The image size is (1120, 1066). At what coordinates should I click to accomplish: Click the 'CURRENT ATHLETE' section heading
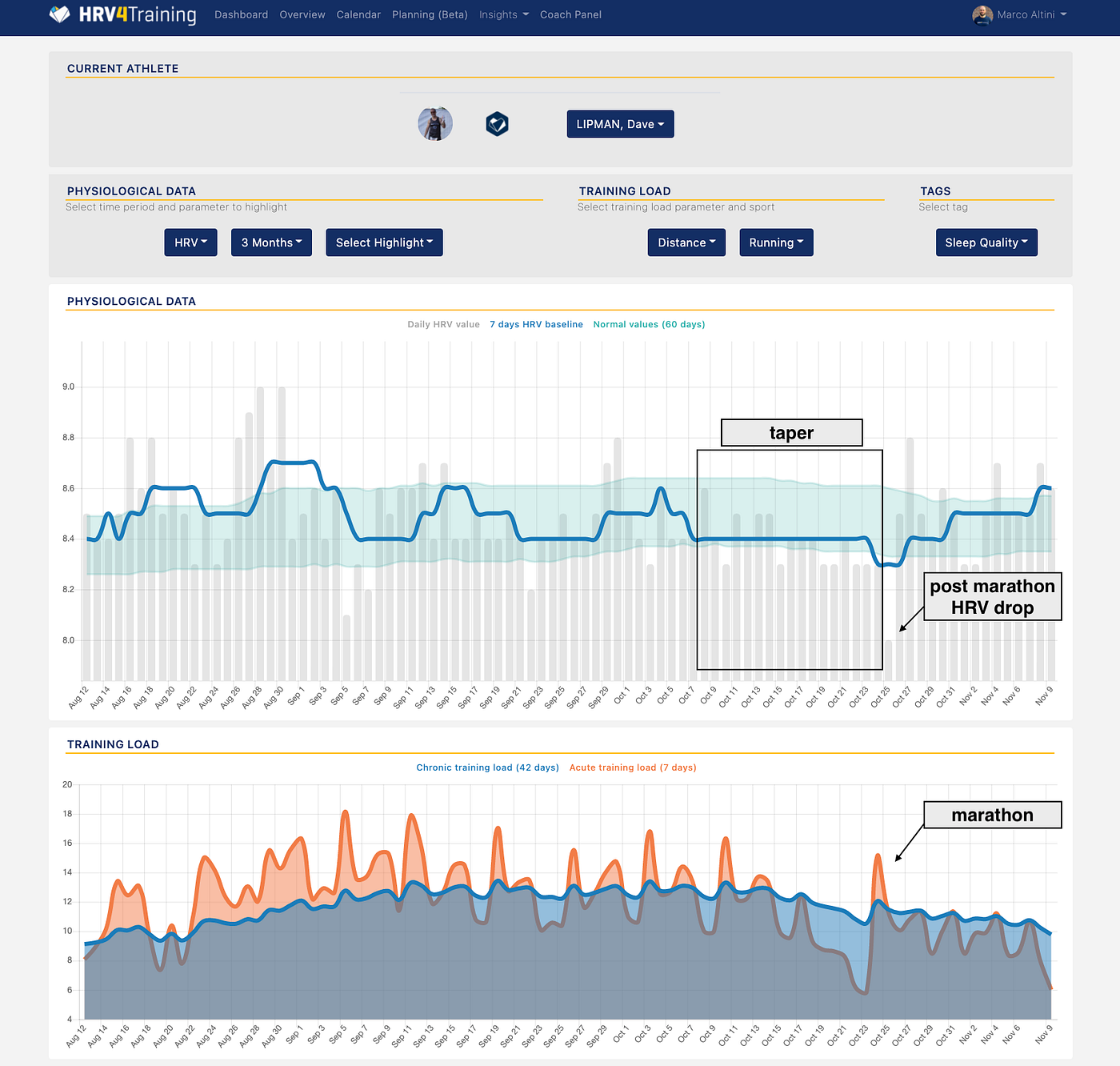123,69
